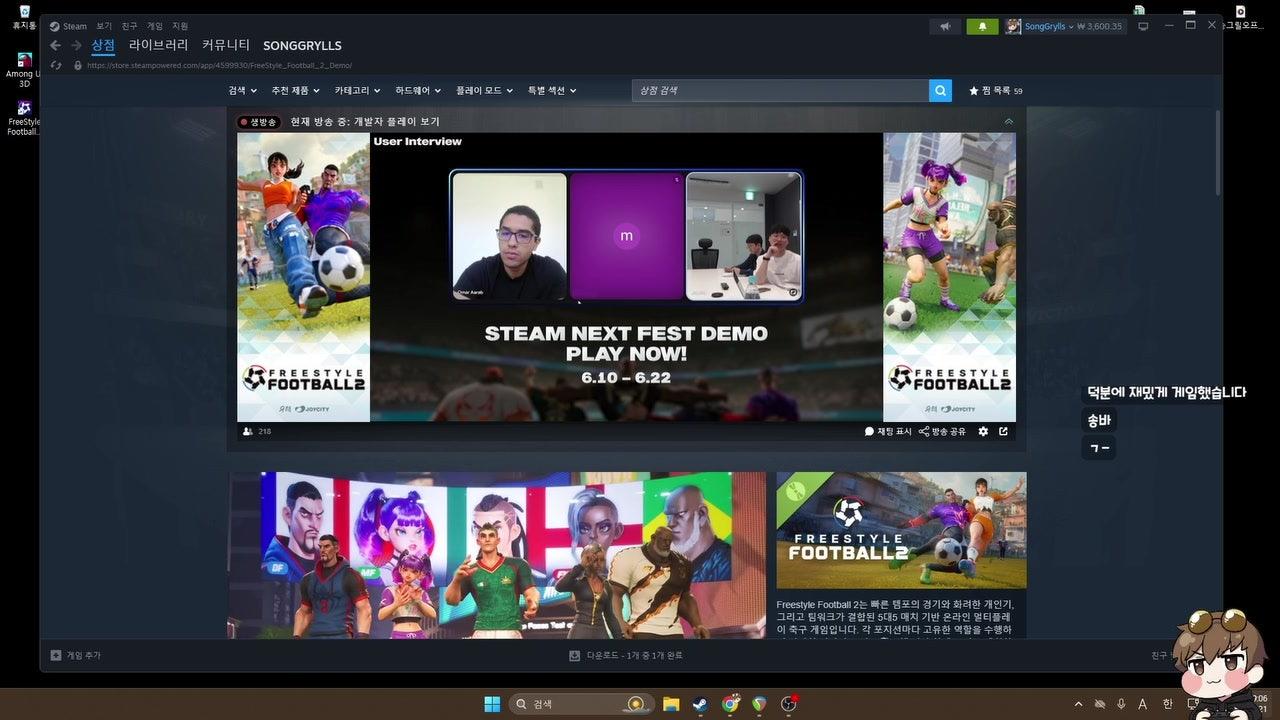Click the broadcast viewer count icon
1280x720 pixels.
click(248, 431)
